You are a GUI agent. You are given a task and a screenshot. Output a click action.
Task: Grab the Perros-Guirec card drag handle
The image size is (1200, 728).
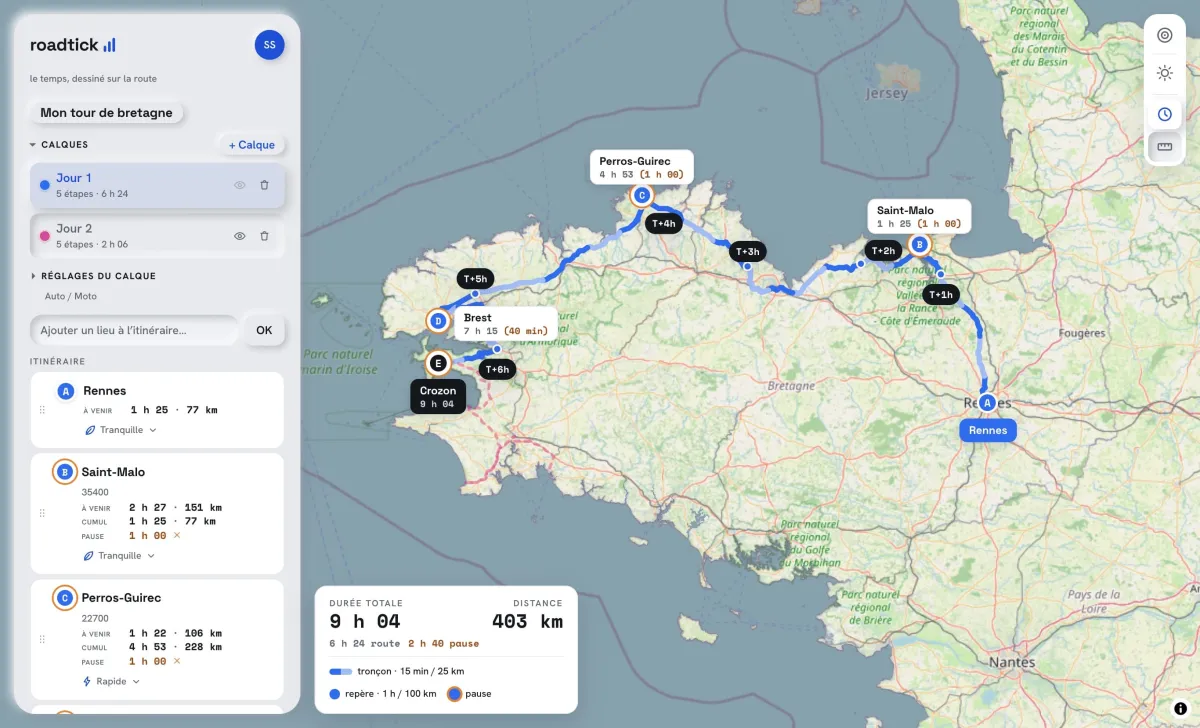pyautogui.click(x=42, y=639)
